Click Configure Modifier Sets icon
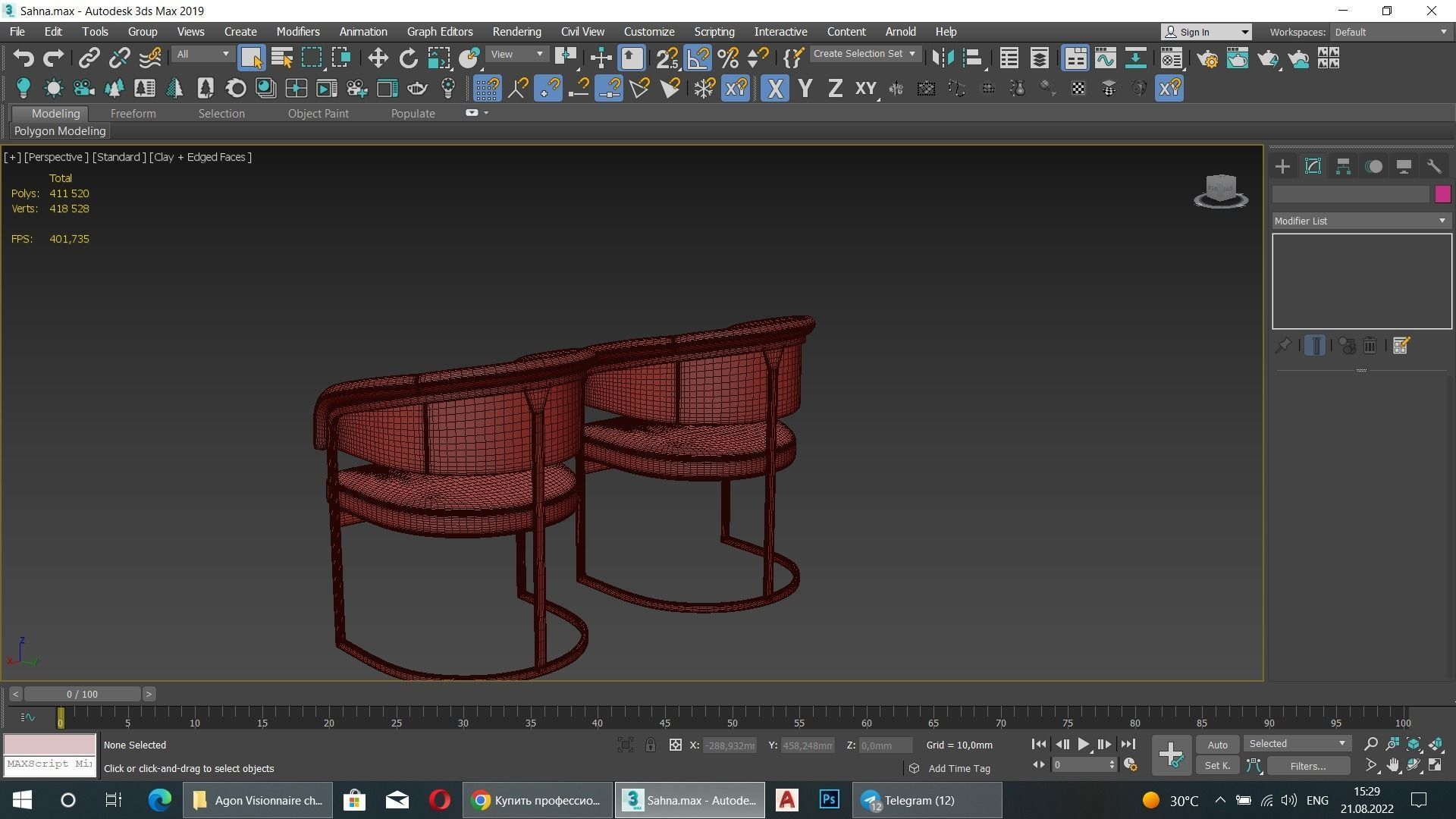Screen dimensions: 1456x819 (x=1401, y=346)
